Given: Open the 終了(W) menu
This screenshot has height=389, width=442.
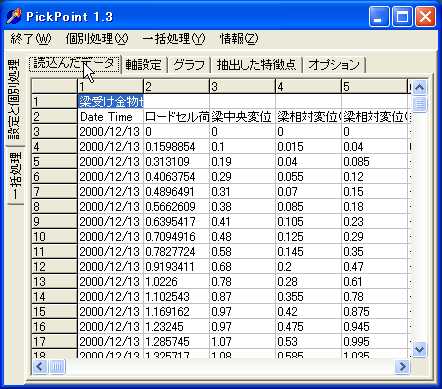Looking at the screenshot, I should pos(31,39).
